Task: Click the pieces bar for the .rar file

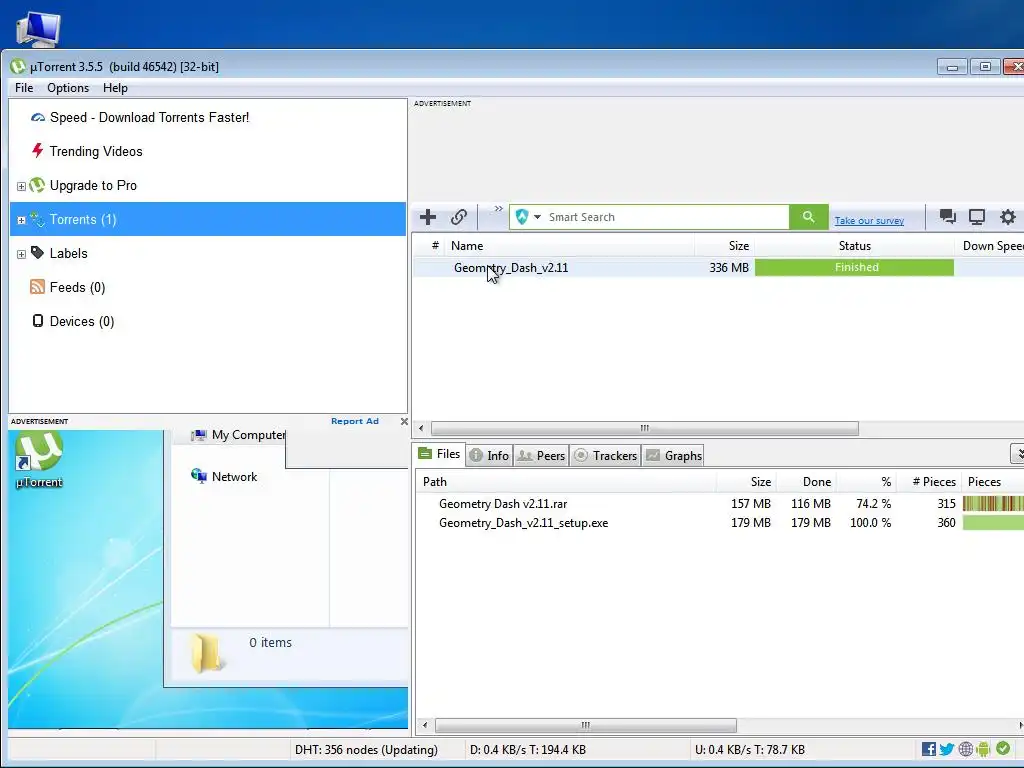Action: pos(993,504)
